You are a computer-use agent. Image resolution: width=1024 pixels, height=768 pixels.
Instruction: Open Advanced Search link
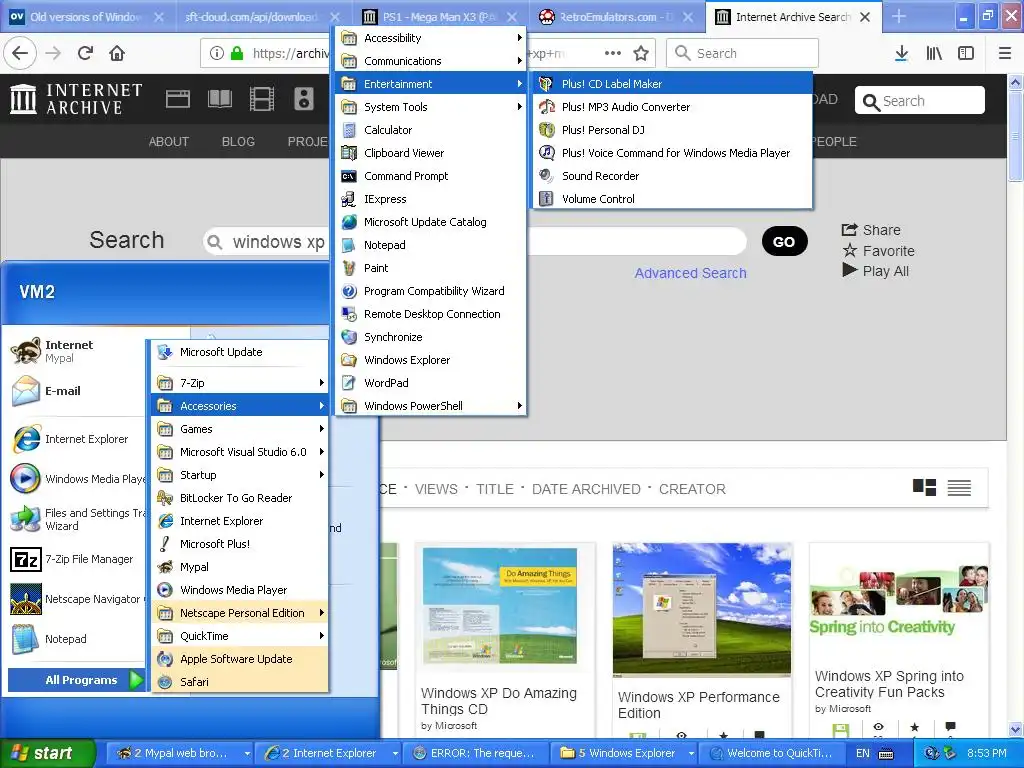click(x=690, y=273)
